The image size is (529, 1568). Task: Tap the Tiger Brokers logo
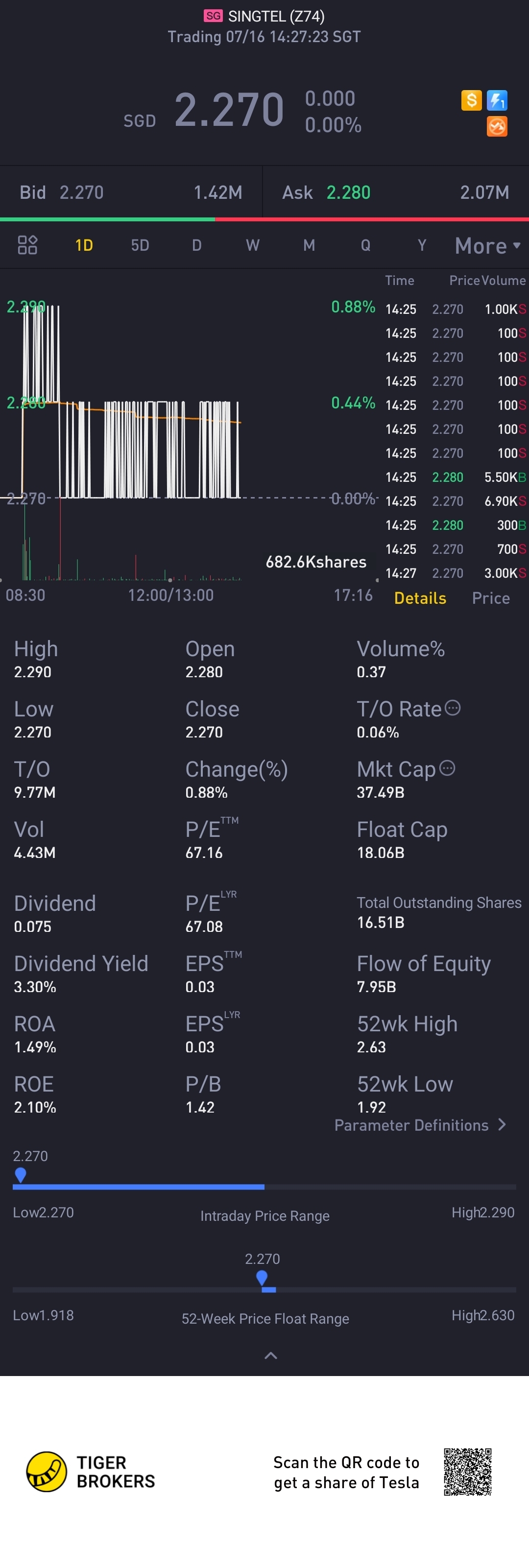[x=91, y=1472]
